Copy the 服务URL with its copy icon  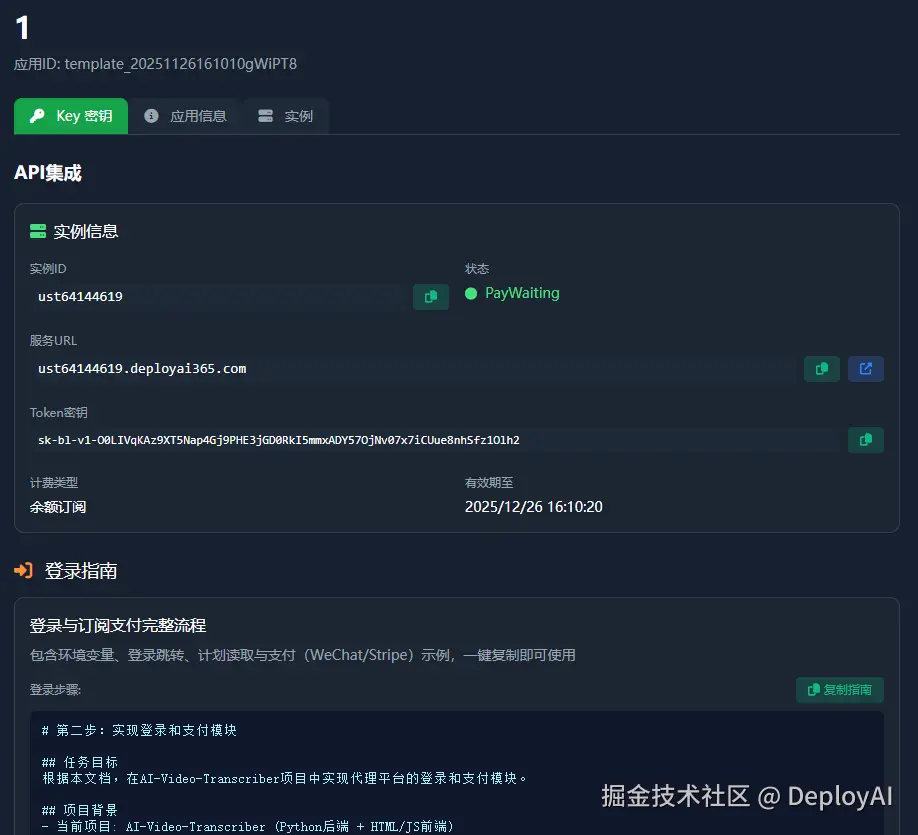coord(821,368)
